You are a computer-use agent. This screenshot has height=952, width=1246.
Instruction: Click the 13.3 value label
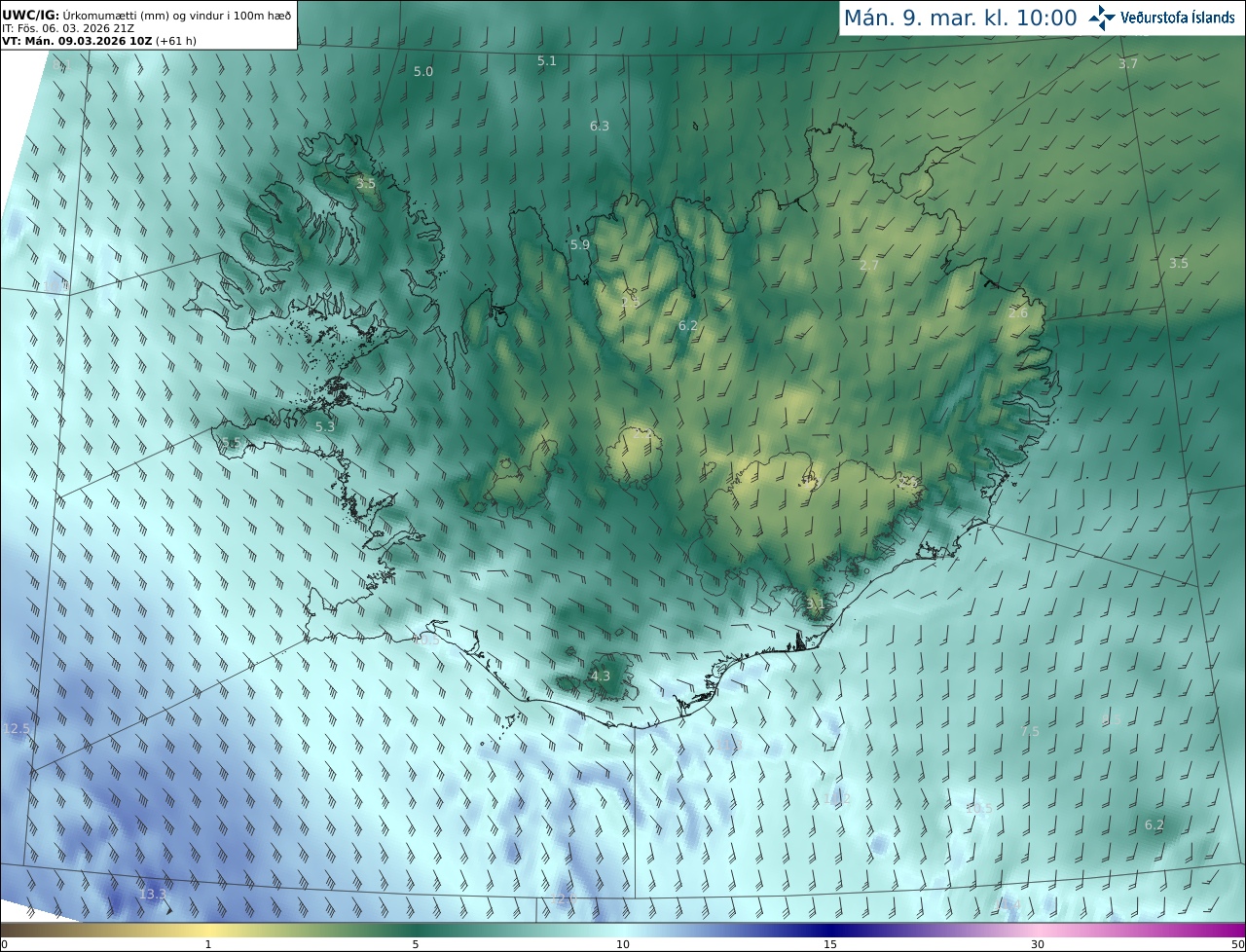[x=153, y=894]
